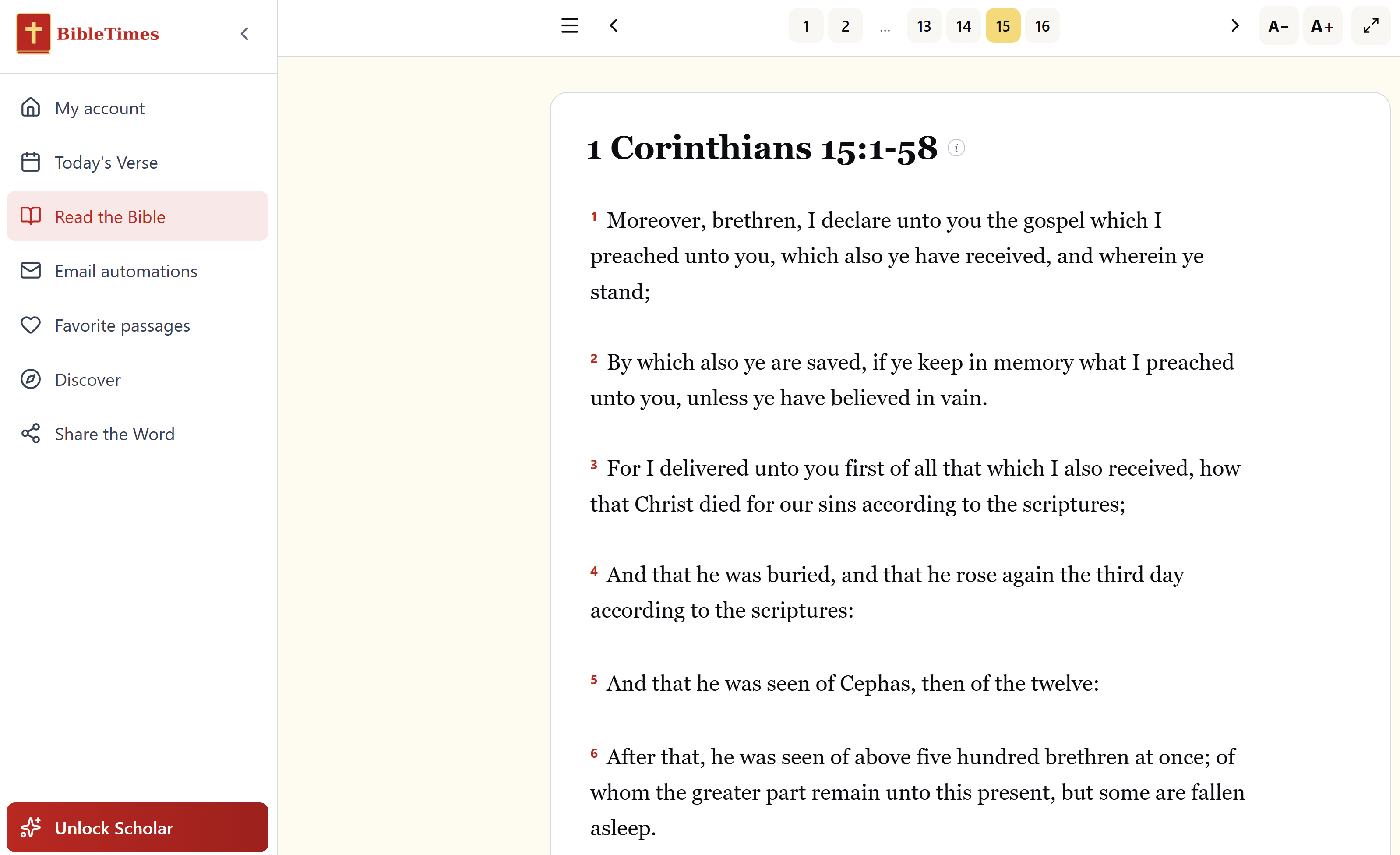1400x855 pixels.
Task: Show passage info for 1 Corinthians 15
Action: (x=957, y=148)
